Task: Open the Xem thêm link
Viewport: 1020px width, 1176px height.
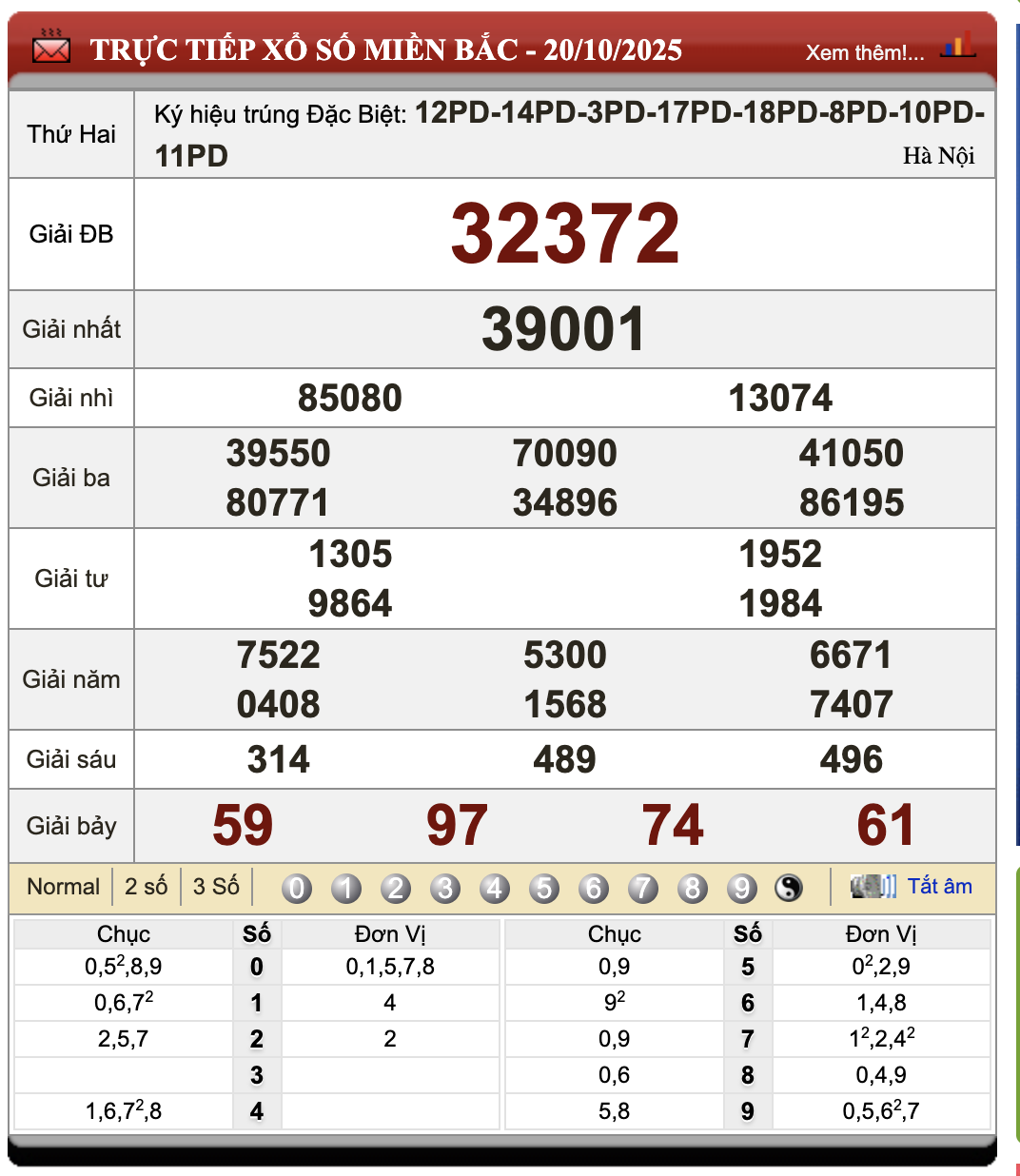Action: coord(864,52)
